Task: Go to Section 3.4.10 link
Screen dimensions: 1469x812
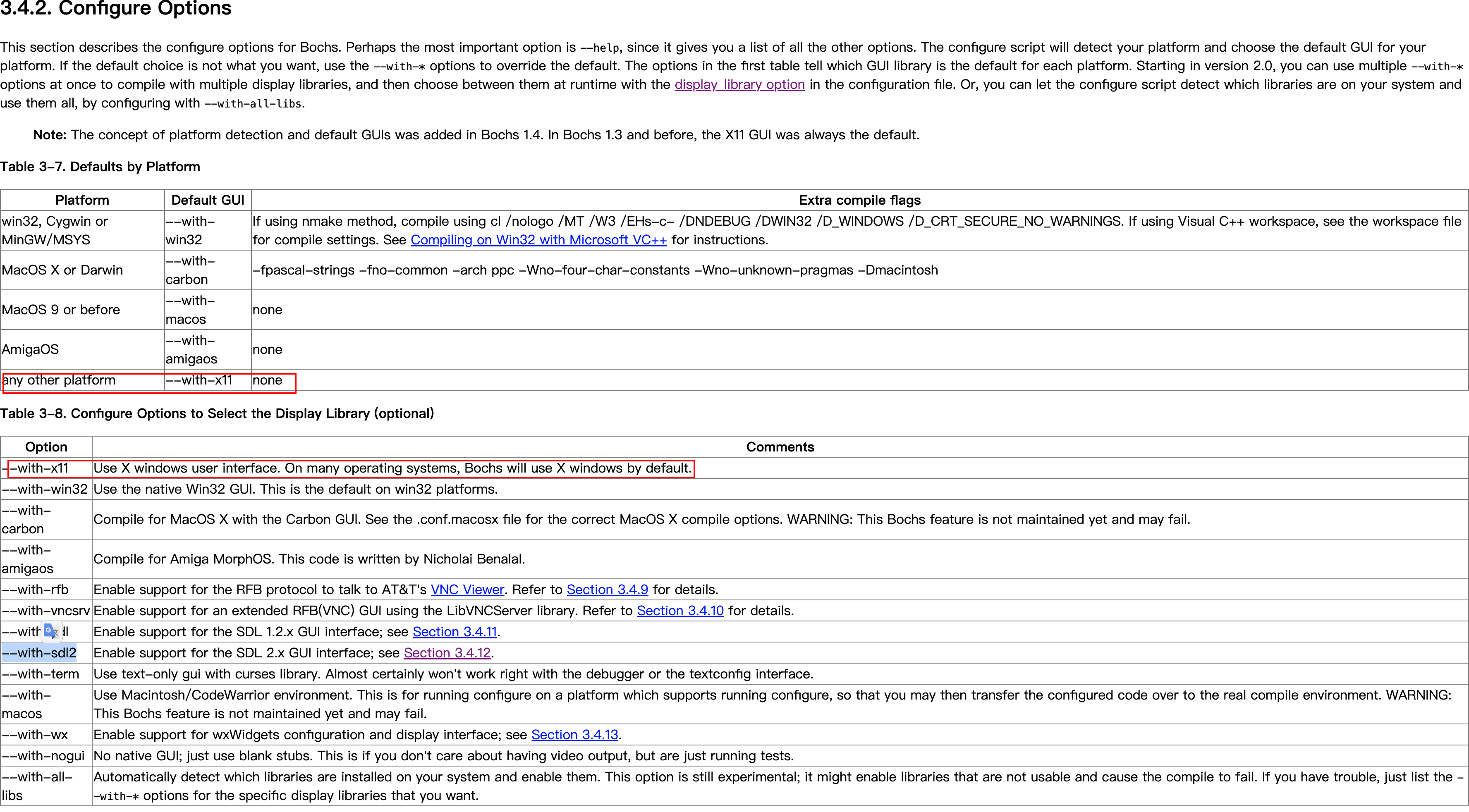Action: click(680, 611)
